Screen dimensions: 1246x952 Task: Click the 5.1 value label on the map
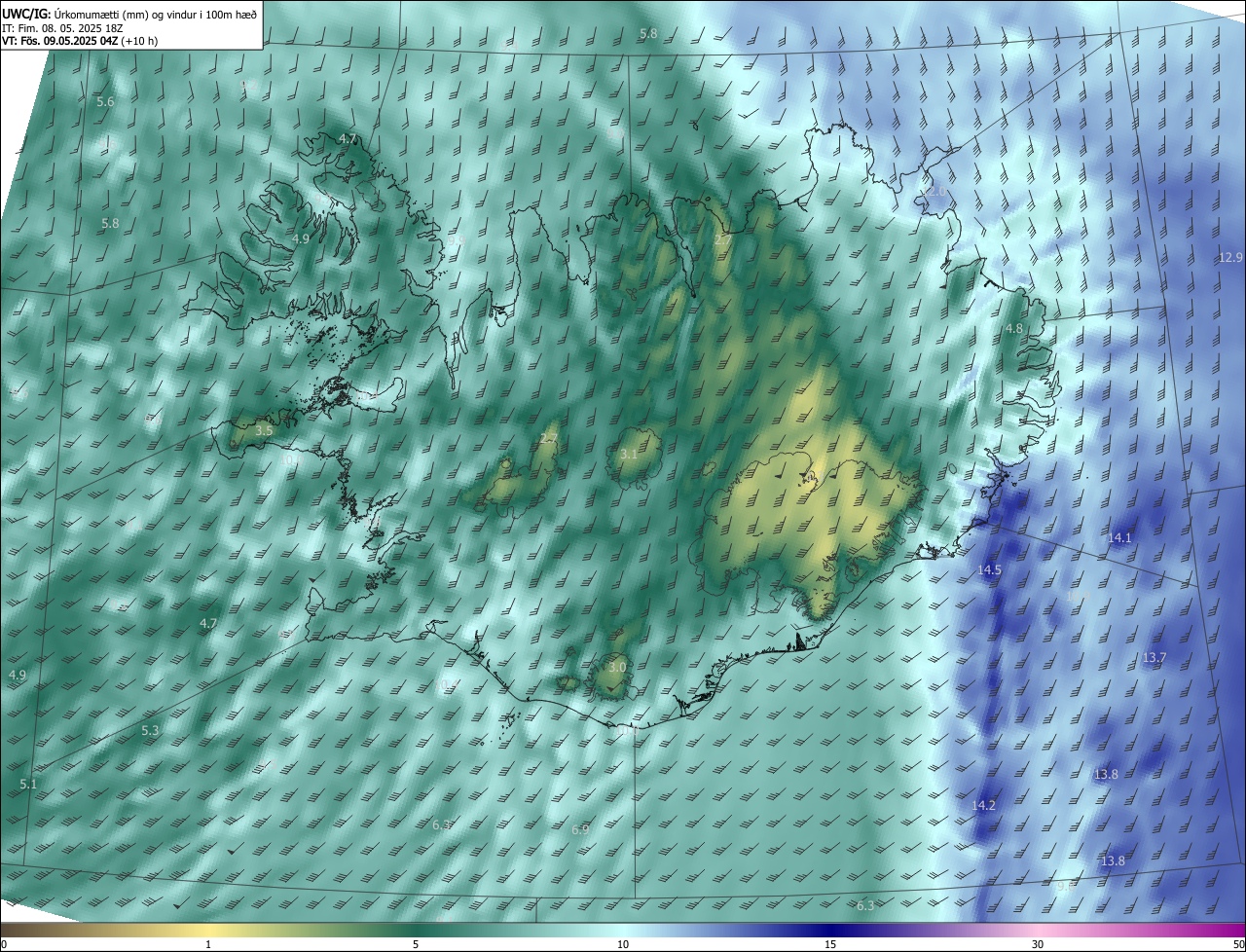pyautogui.click(x=28, y=784)
